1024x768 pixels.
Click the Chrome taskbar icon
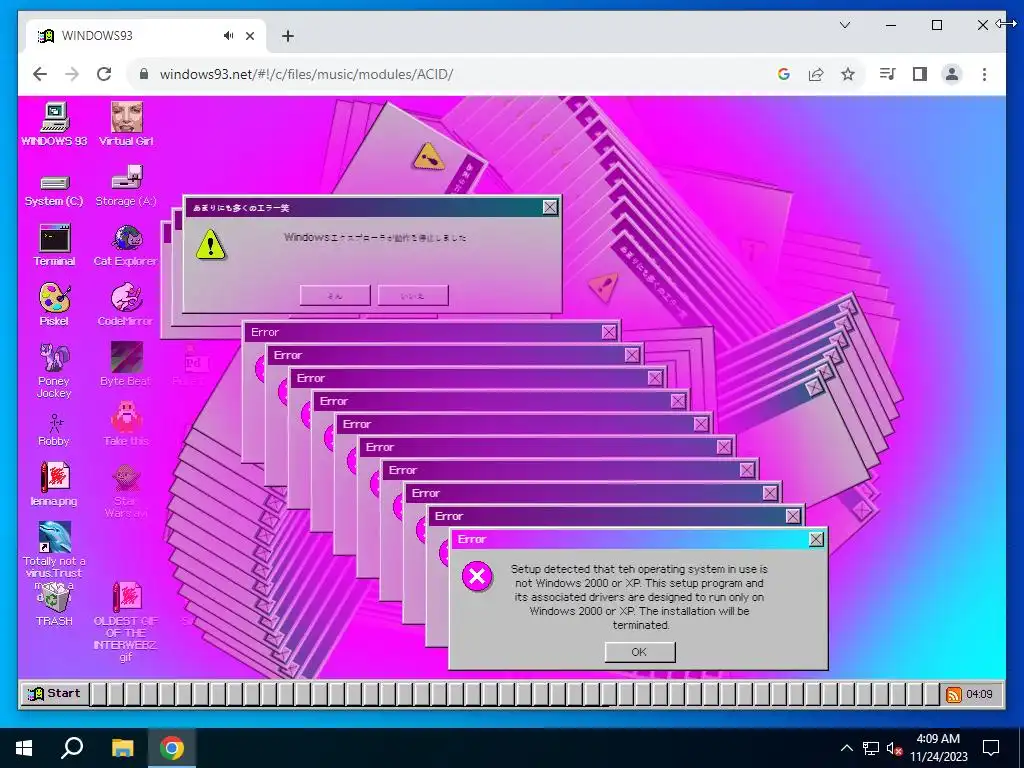[x=172, y=748]
